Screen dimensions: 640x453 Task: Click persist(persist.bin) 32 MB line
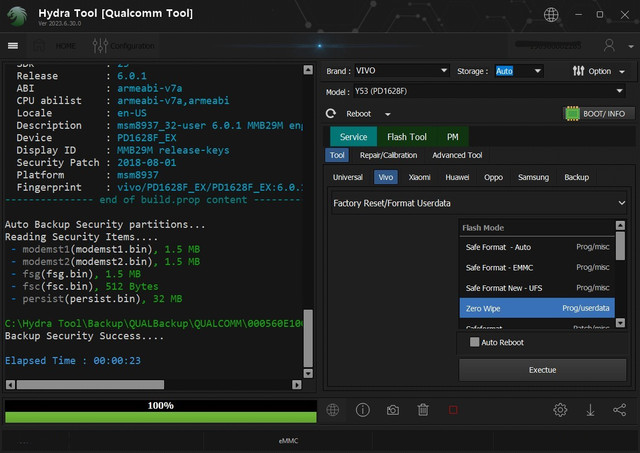[97, 299]
